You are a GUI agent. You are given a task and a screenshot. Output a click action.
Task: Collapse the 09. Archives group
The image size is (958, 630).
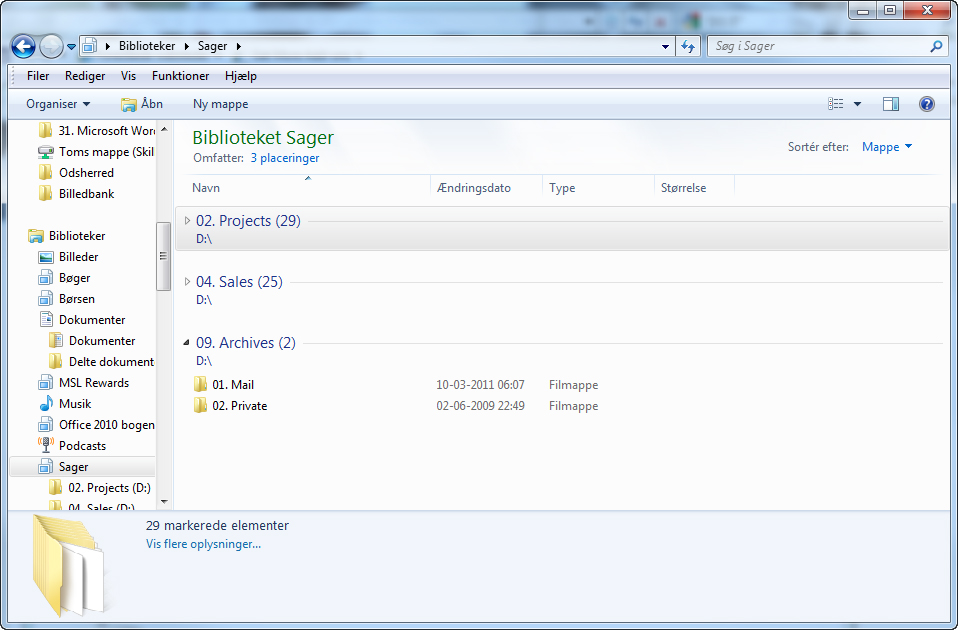[x=187, y=343]
